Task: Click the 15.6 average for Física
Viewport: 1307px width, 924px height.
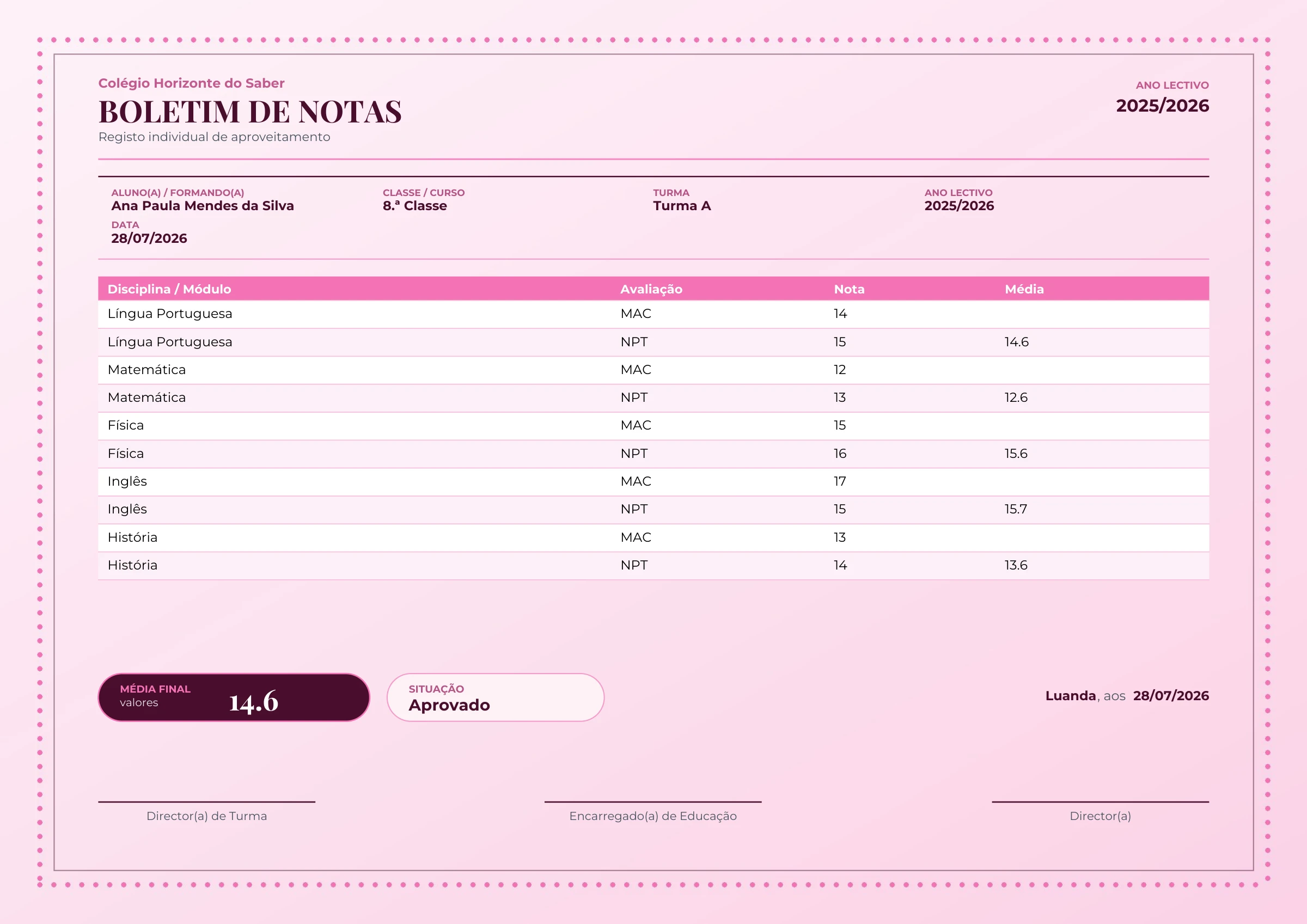Action: point(1016,454)
